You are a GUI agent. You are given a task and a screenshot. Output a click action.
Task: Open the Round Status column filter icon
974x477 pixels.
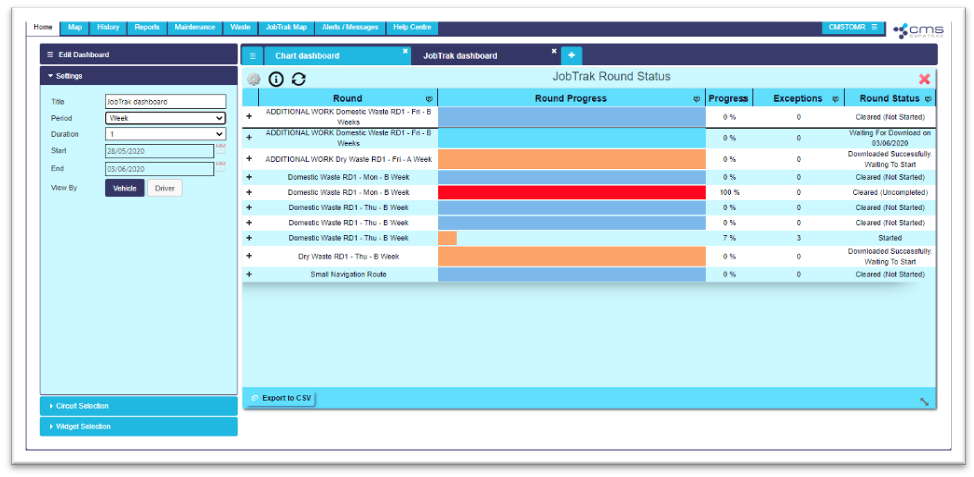click(928, 99)
